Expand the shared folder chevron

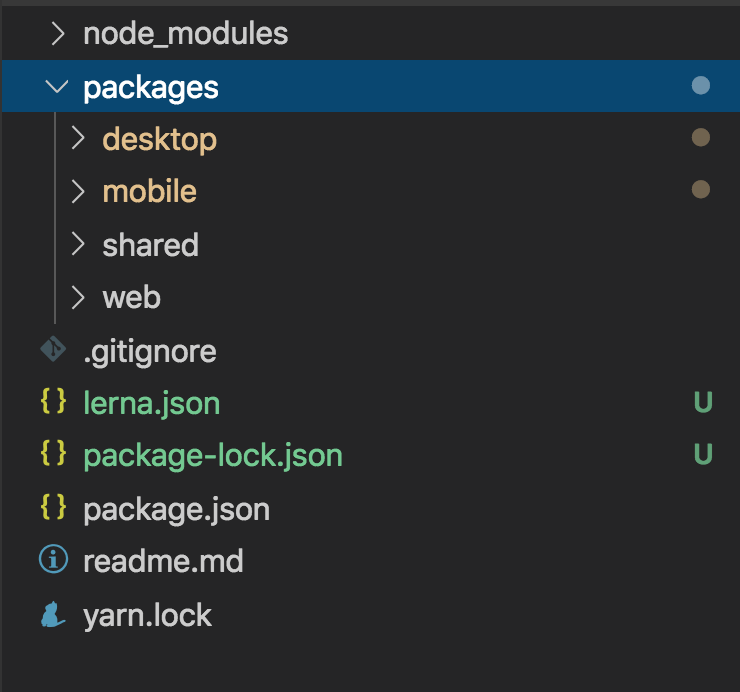click(78, 245)
